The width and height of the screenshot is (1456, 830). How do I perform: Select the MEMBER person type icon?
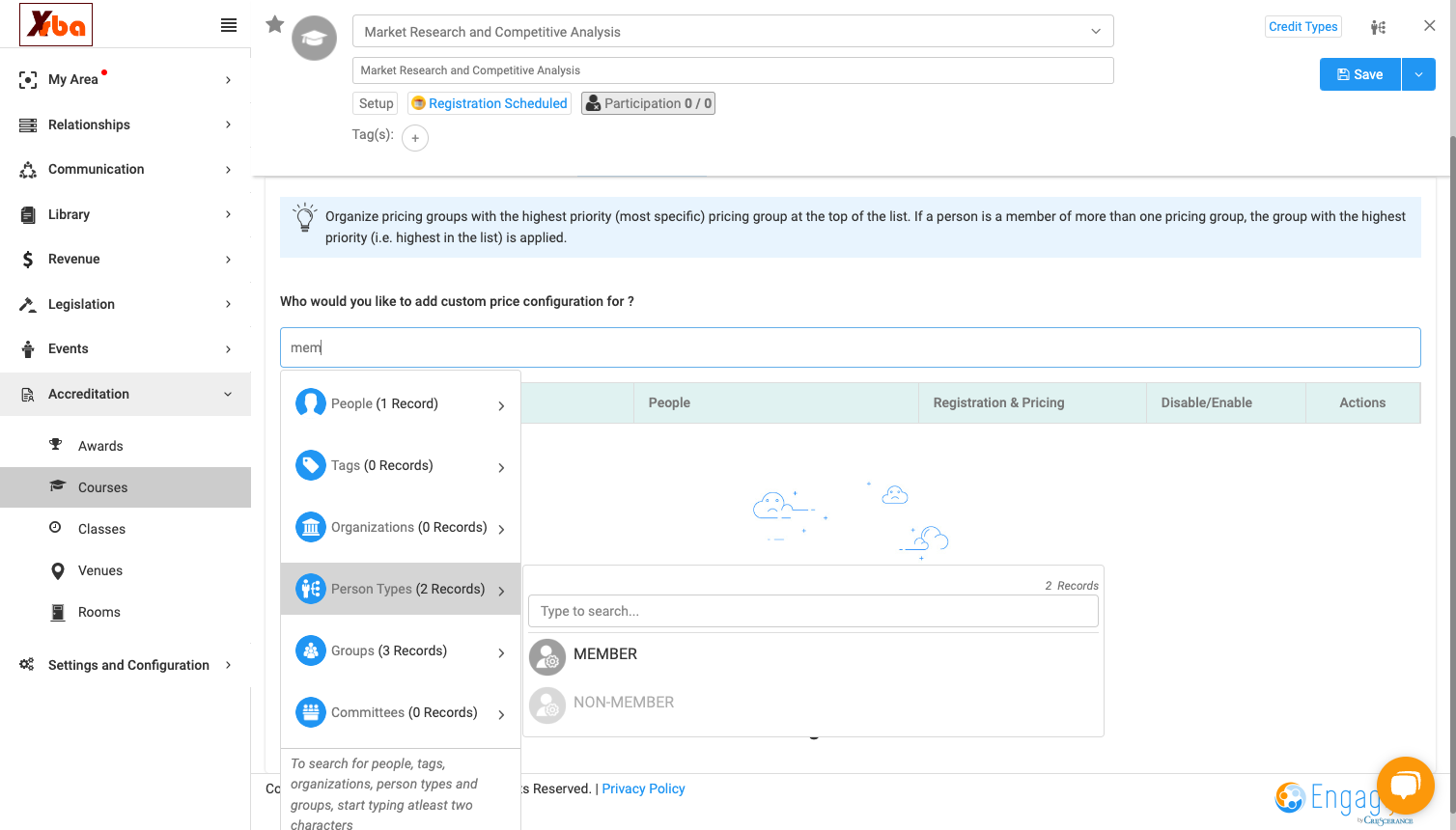547,657
